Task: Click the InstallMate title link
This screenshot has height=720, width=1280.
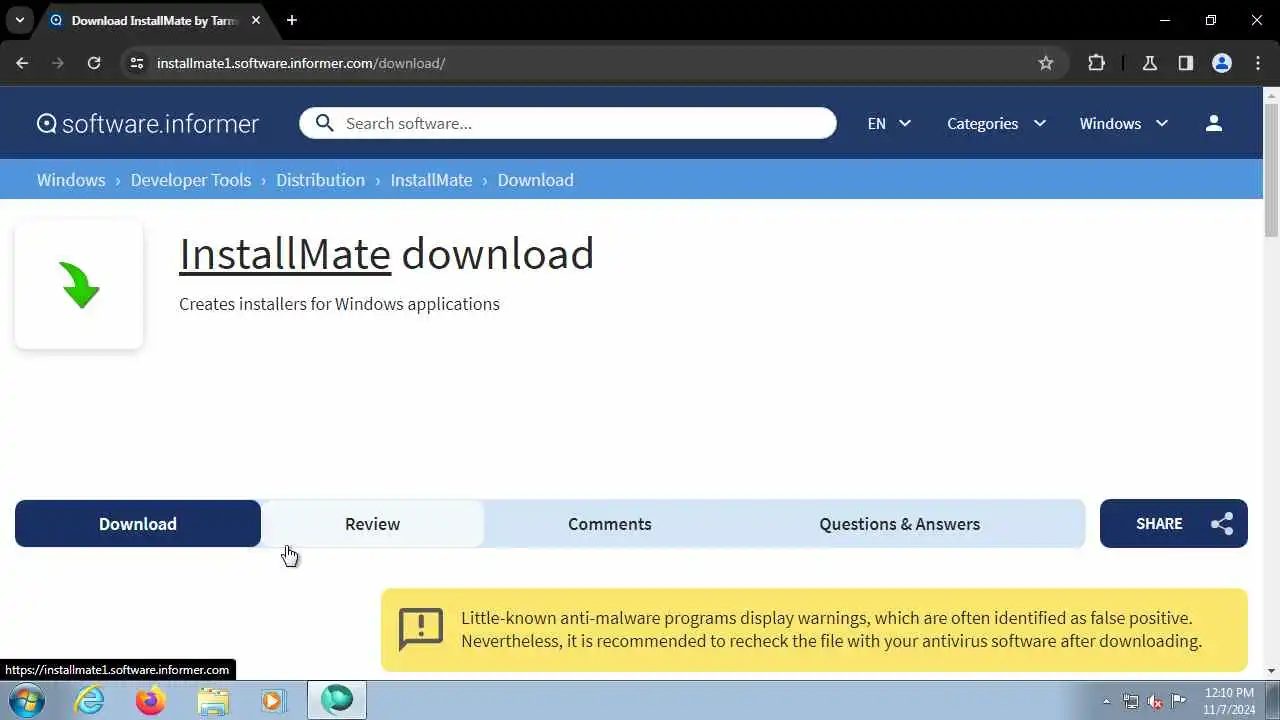Action: [x=285, y=254]
